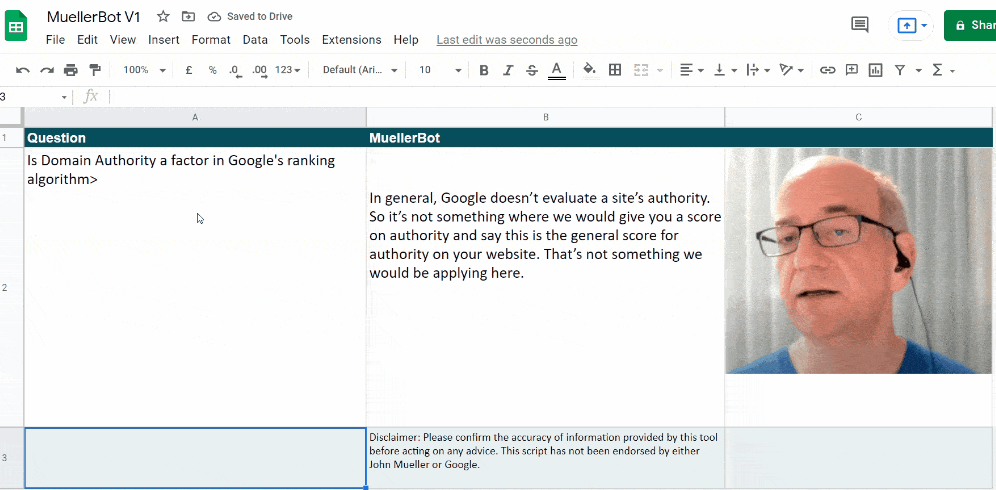Viewport: 996px width, 490px height.
Task: Open the zoom 100% dropdown
Action: pyautogui.click(x=145, y=70)
